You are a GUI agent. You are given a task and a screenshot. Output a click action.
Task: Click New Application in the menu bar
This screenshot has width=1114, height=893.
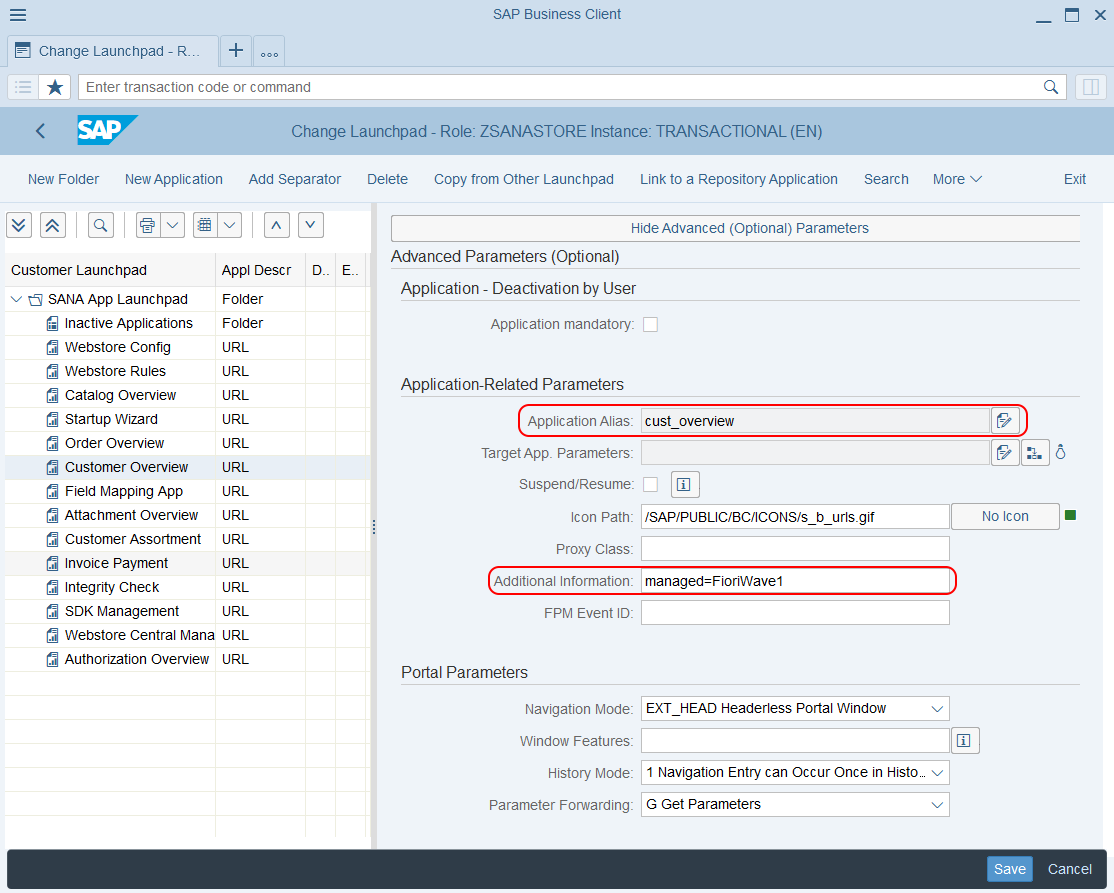pyautogui.click(x=174, y=179)
